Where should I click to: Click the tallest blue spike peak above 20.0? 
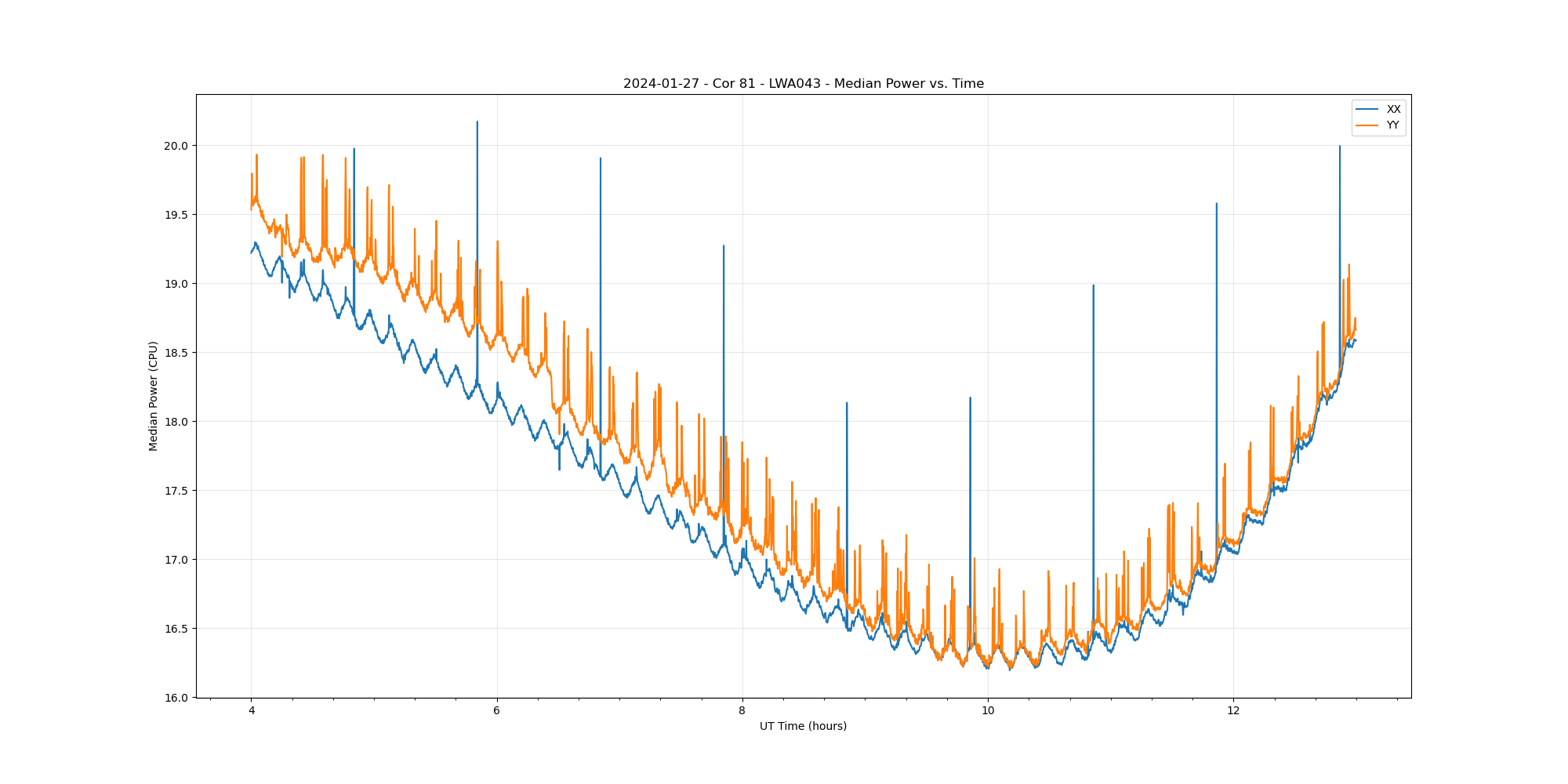[477, 122]
